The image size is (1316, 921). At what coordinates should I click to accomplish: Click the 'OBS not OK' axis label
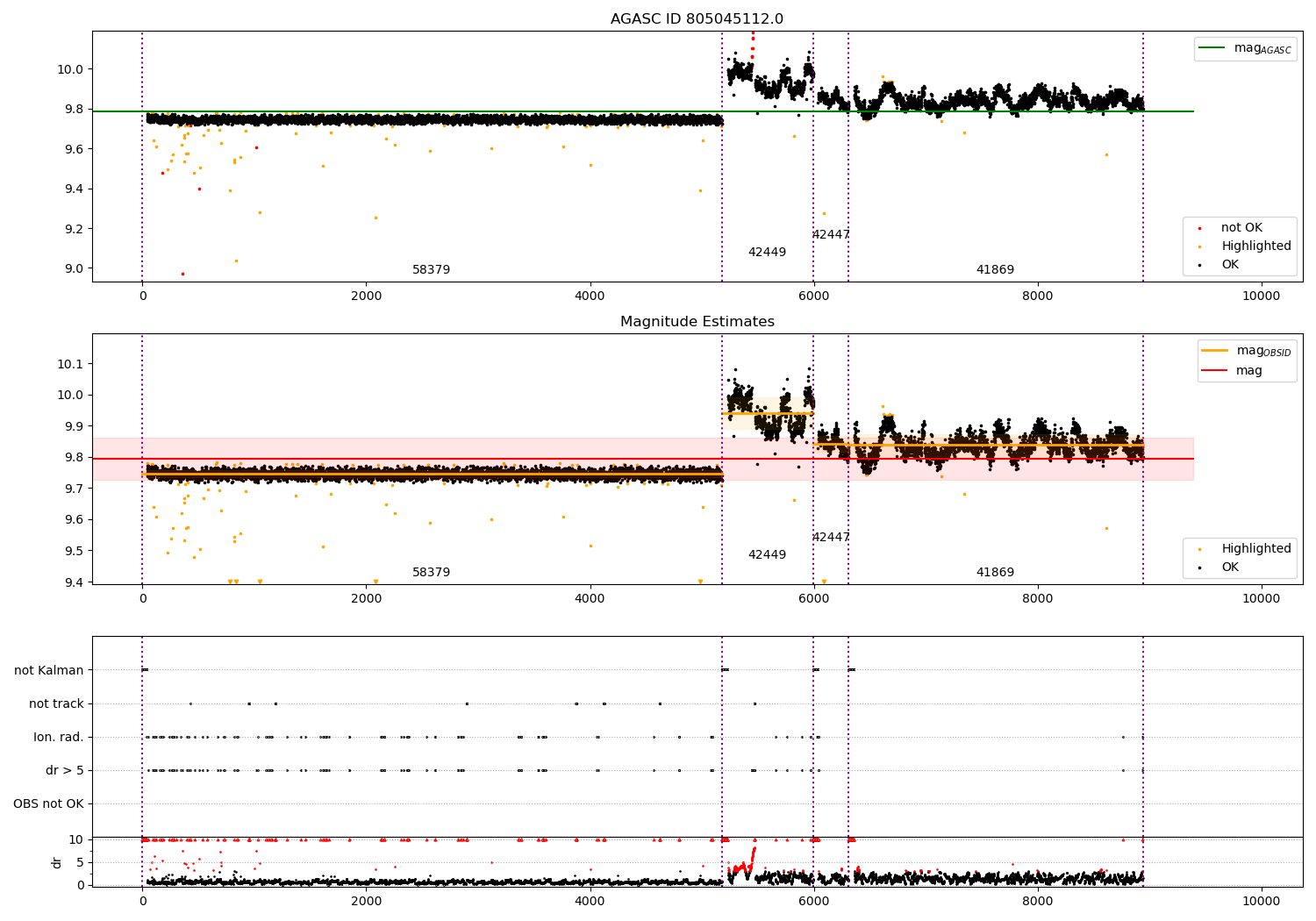click(48, 804)
